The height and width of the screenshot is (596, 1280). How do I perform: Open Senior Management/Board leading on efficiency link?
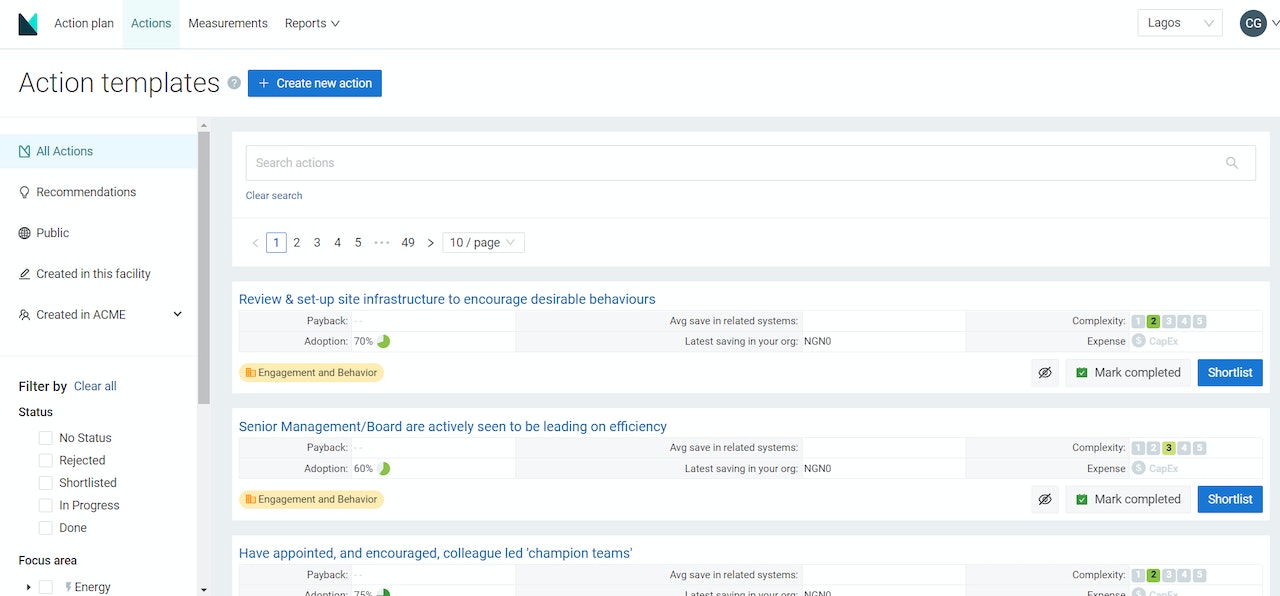453,426
